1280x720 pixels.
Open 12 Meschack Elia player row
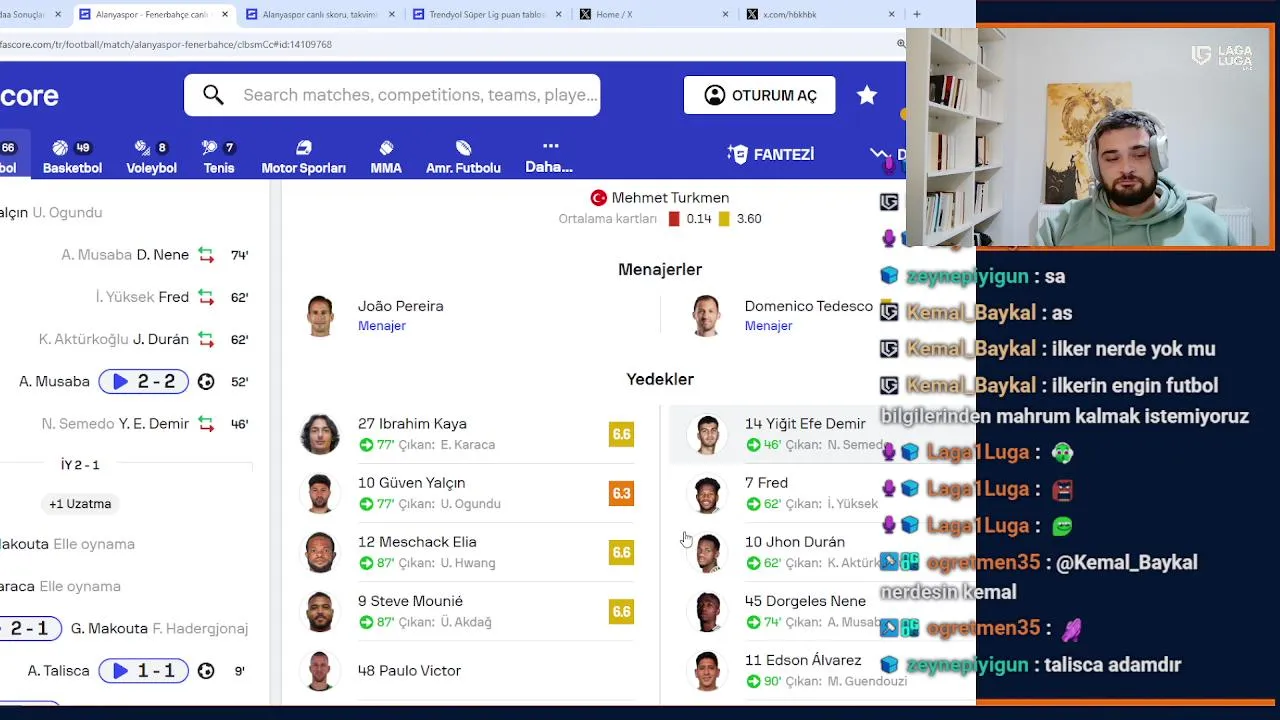[468, 552]
